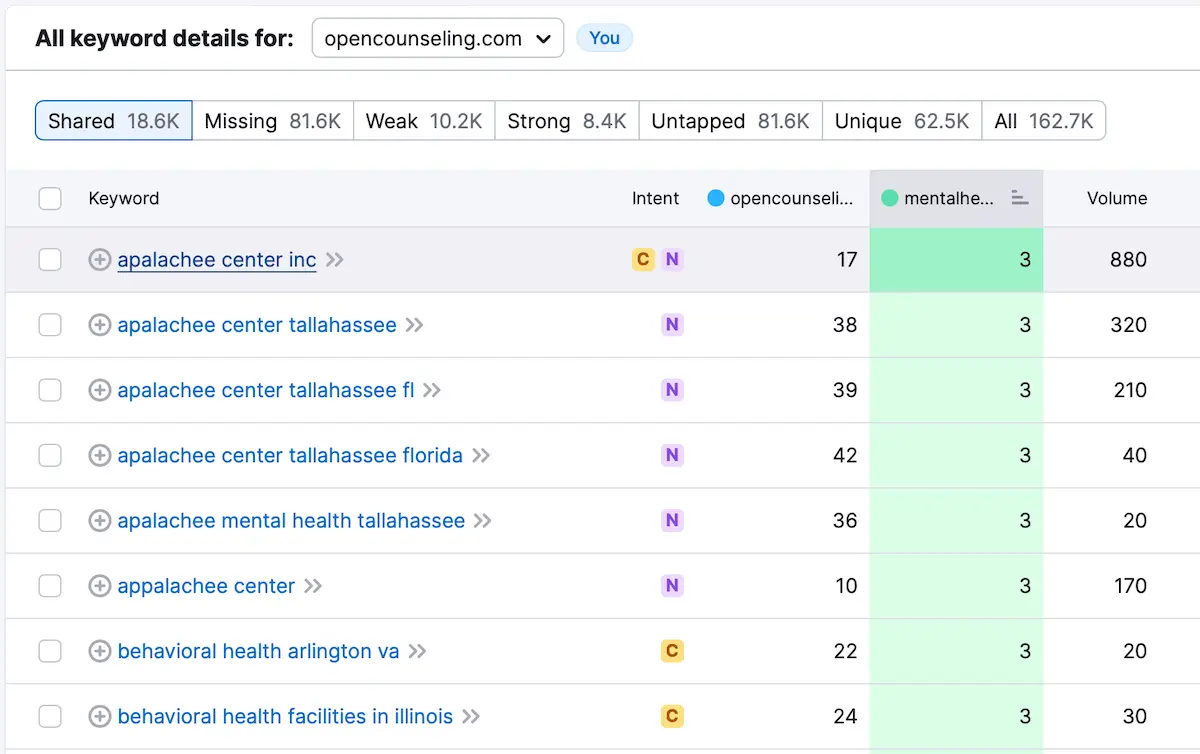Image resolution: width=1200 pixels, height=754 pixels.
Task: Toggle the select-all checkbox in table header
Action: (50, 198)
